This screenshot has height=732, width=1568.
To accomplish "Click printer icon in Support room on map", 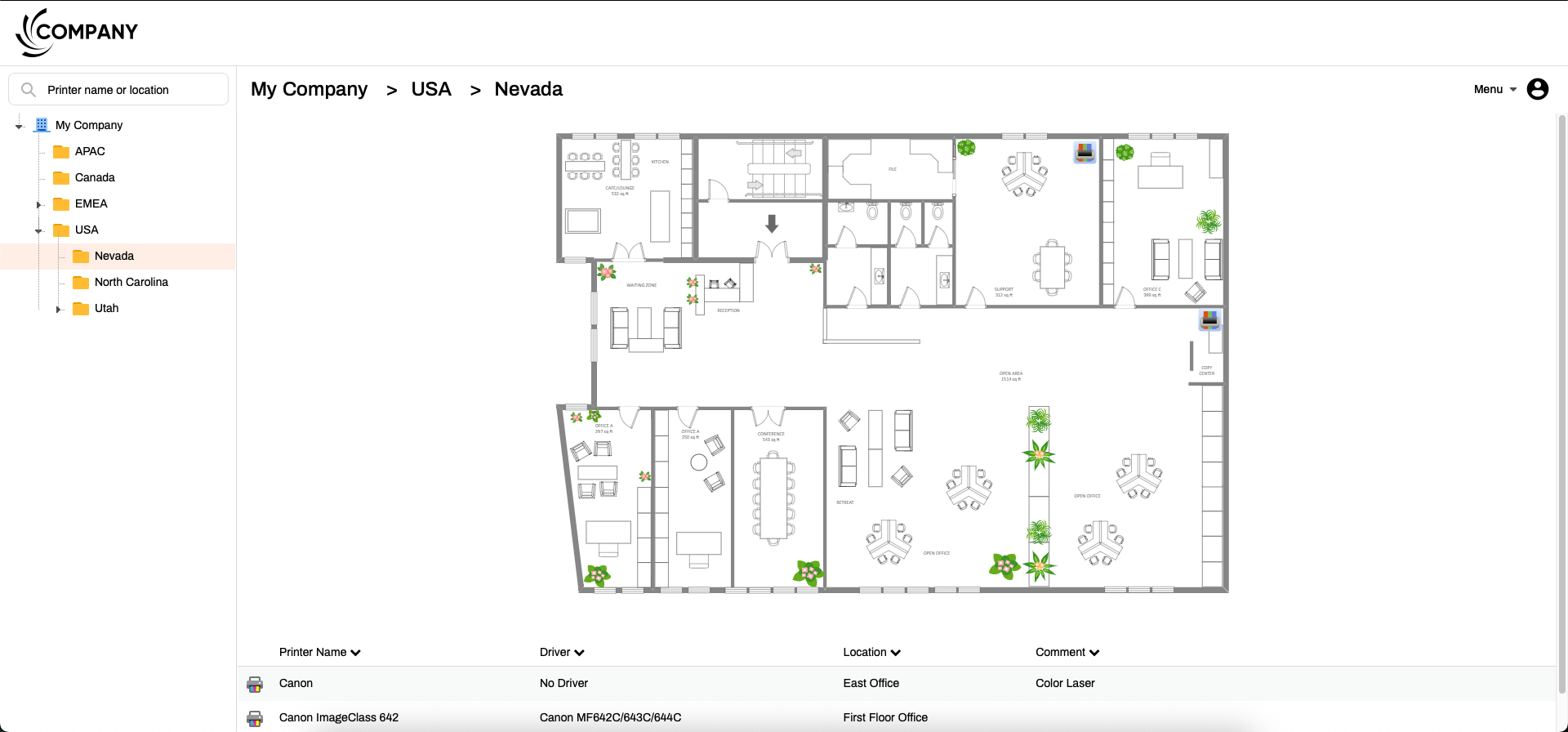I will (1085, 152).
